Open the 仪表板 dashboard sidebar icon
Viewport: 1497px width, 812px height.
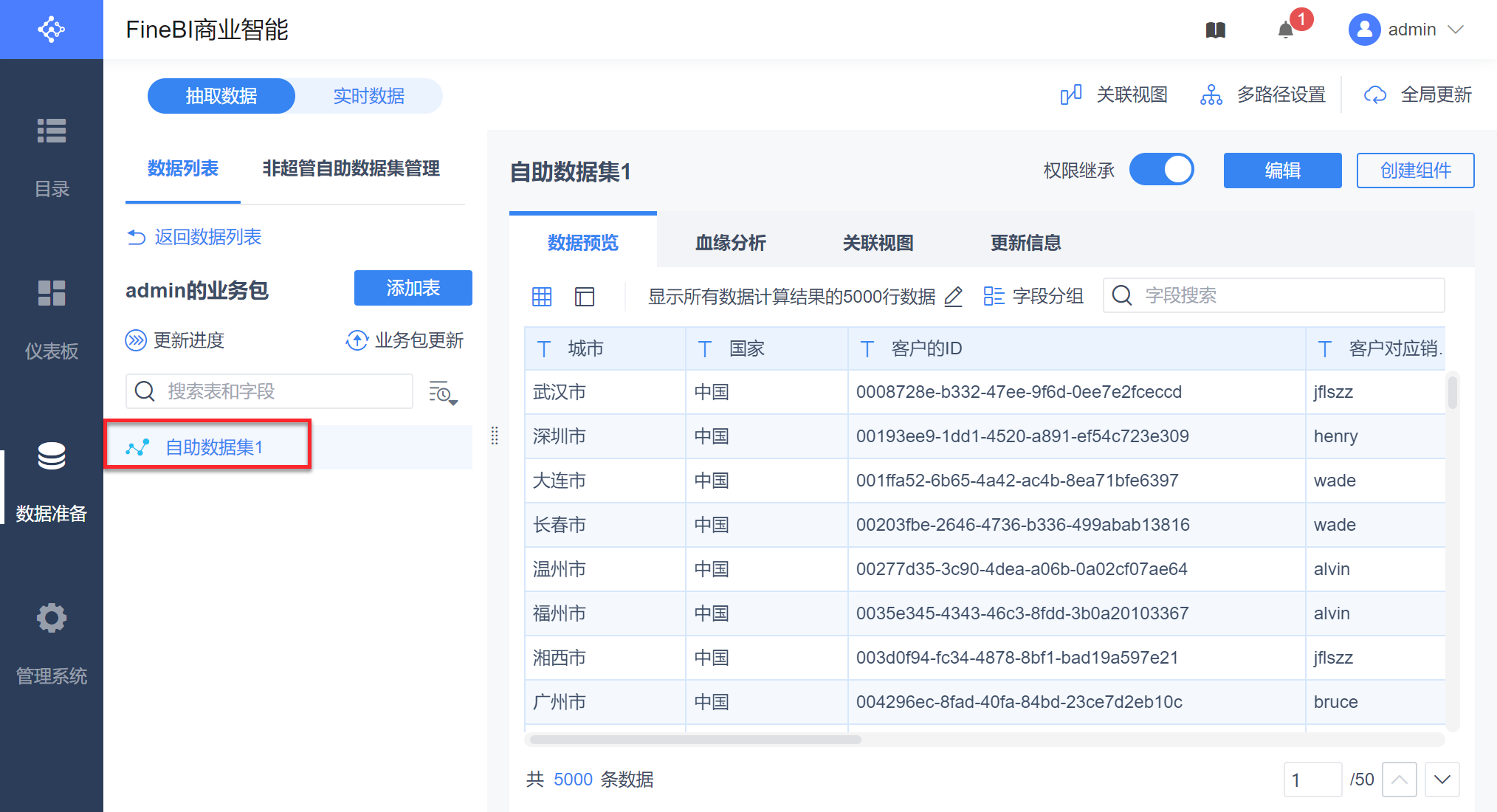(x=52, y=293)
